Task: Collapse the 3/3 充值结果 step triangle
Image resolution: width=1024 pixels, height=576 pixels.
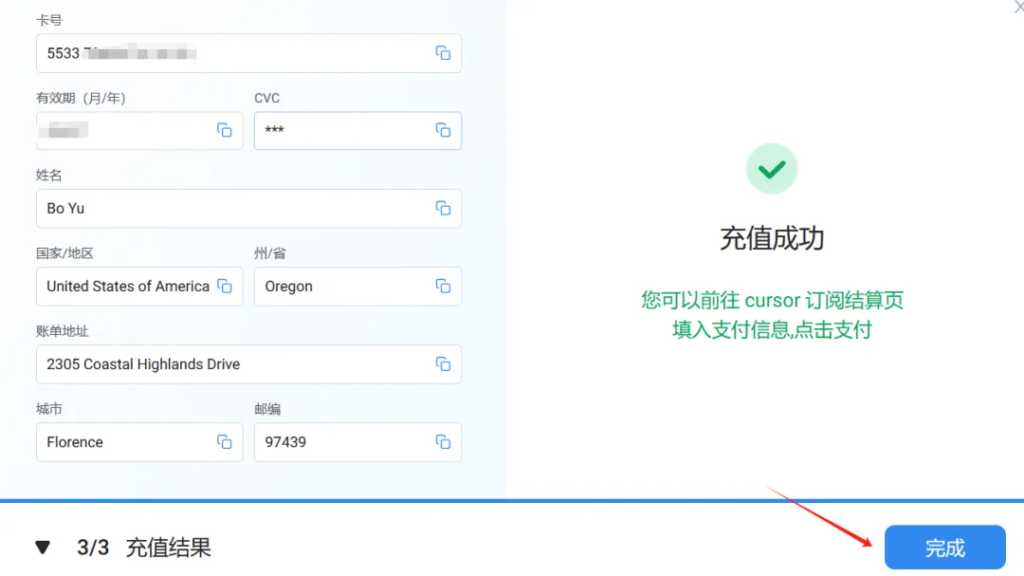Action: tap(42, 548)
